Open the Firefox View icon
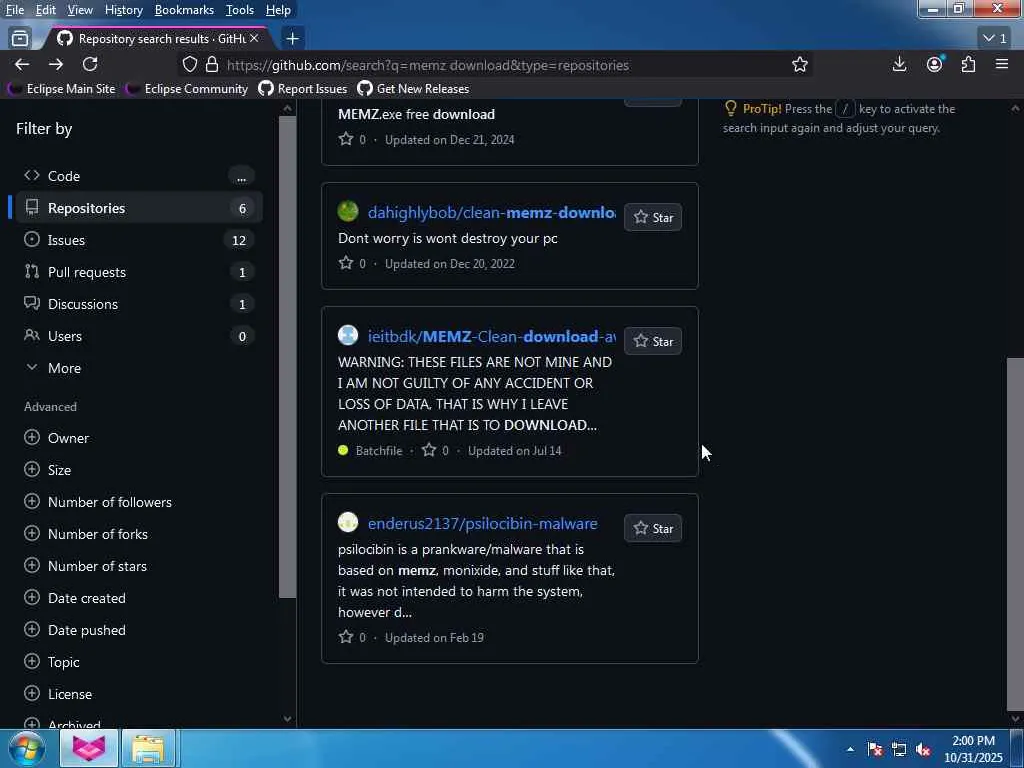 click(20, 39)
